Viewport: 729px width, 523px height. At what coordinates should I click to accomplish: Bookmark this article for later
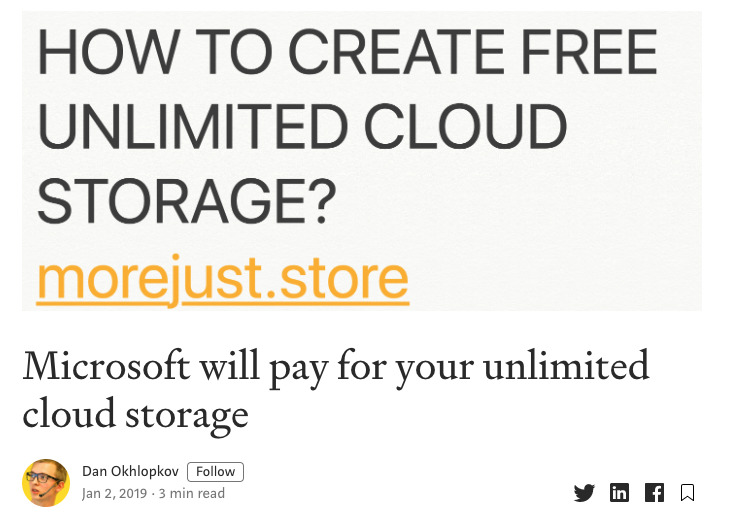687,492
